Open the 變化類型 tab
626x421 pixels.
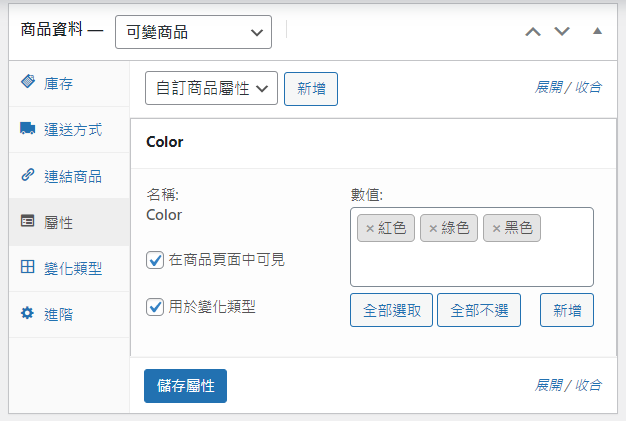pos(73,268)
